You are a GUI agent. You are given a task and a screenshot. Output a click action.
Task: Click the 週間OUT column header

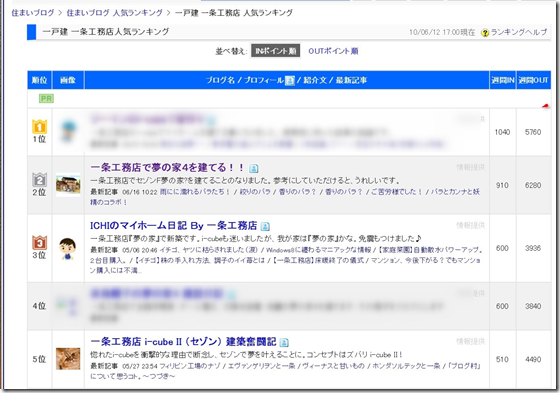534,80
